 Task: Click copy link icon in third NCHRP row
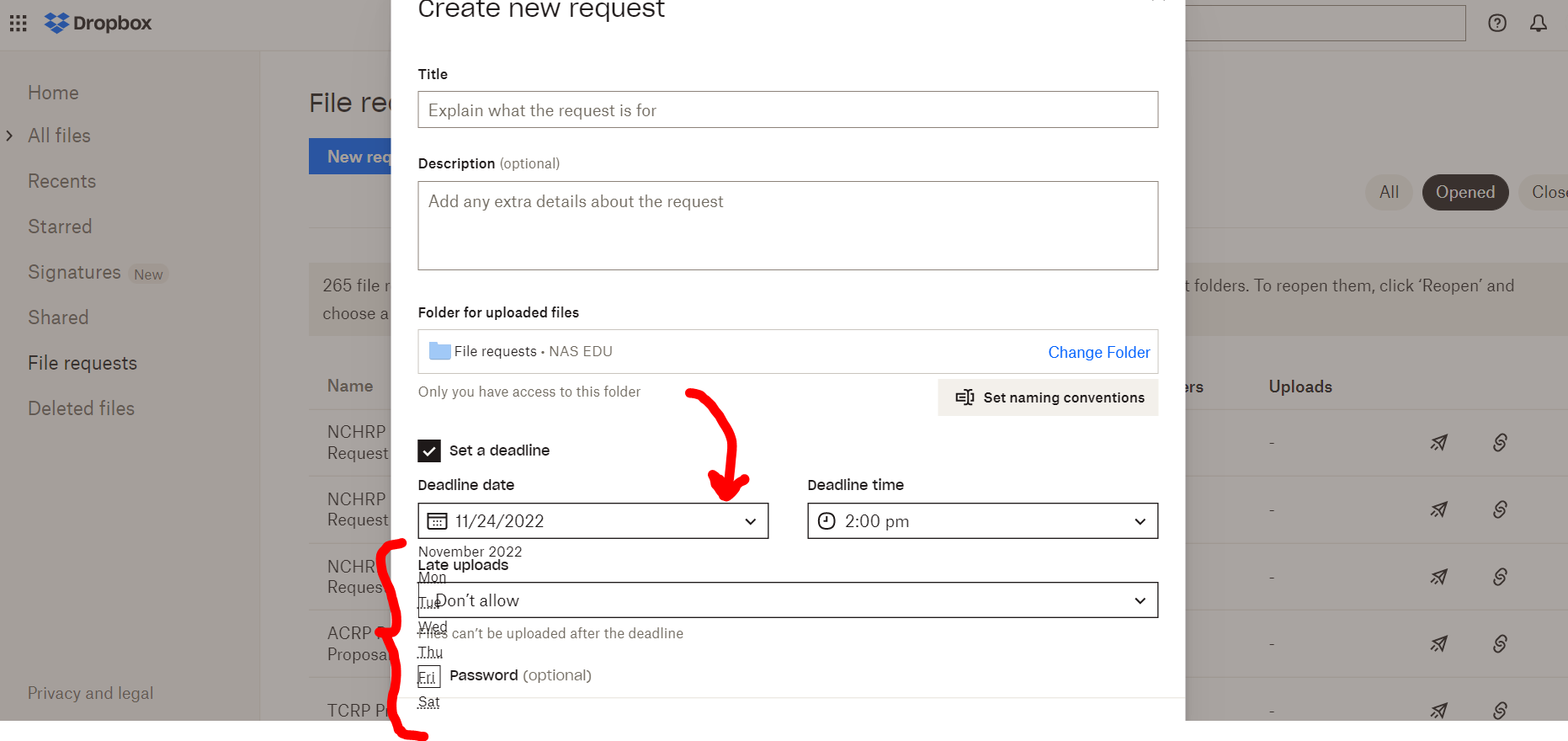click(1500, 577)
